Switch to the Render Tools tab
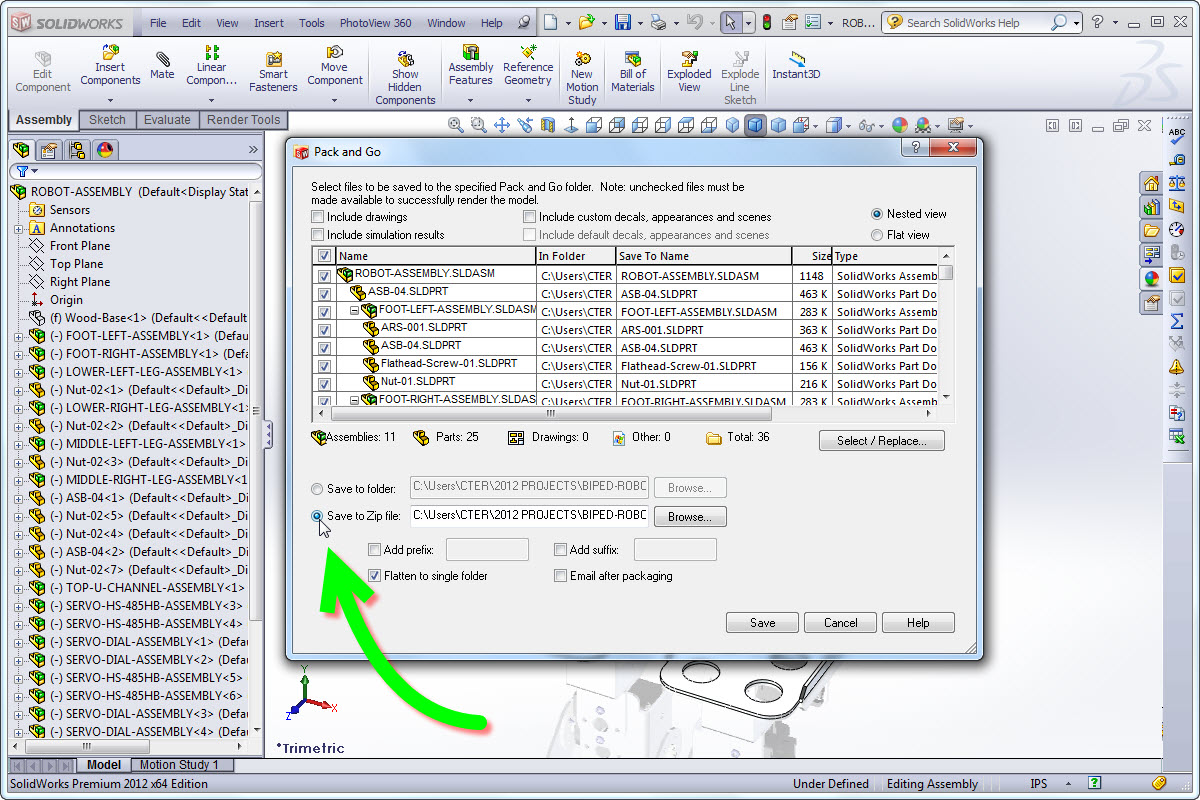 click(243, 120)
